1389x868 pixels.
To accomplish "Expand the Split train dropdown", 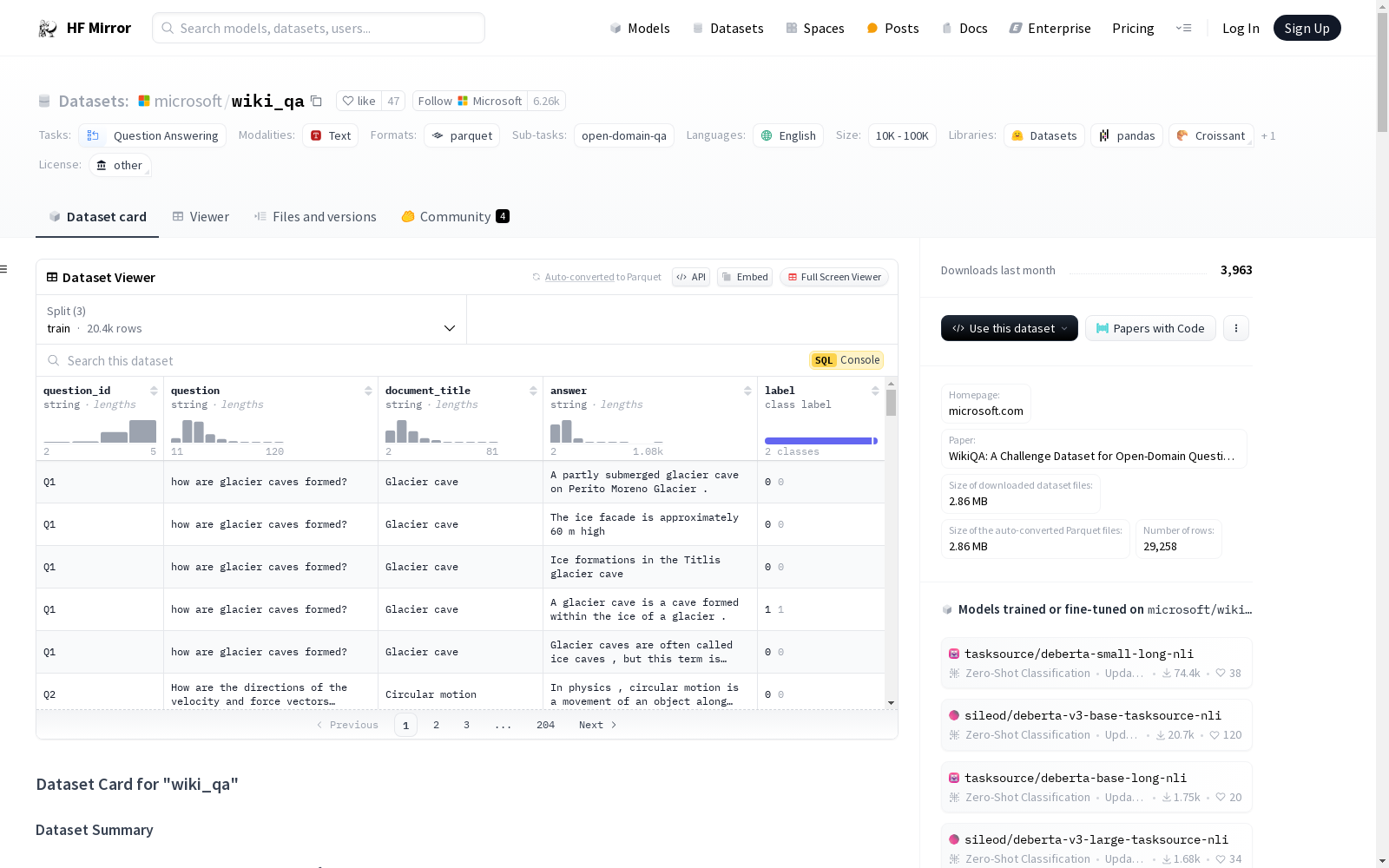I will click(252, 319).
